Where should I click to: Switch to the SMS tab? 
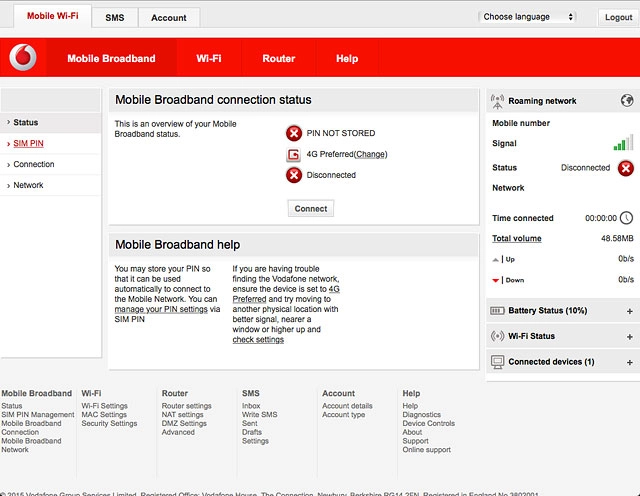(x=115, y=18)
